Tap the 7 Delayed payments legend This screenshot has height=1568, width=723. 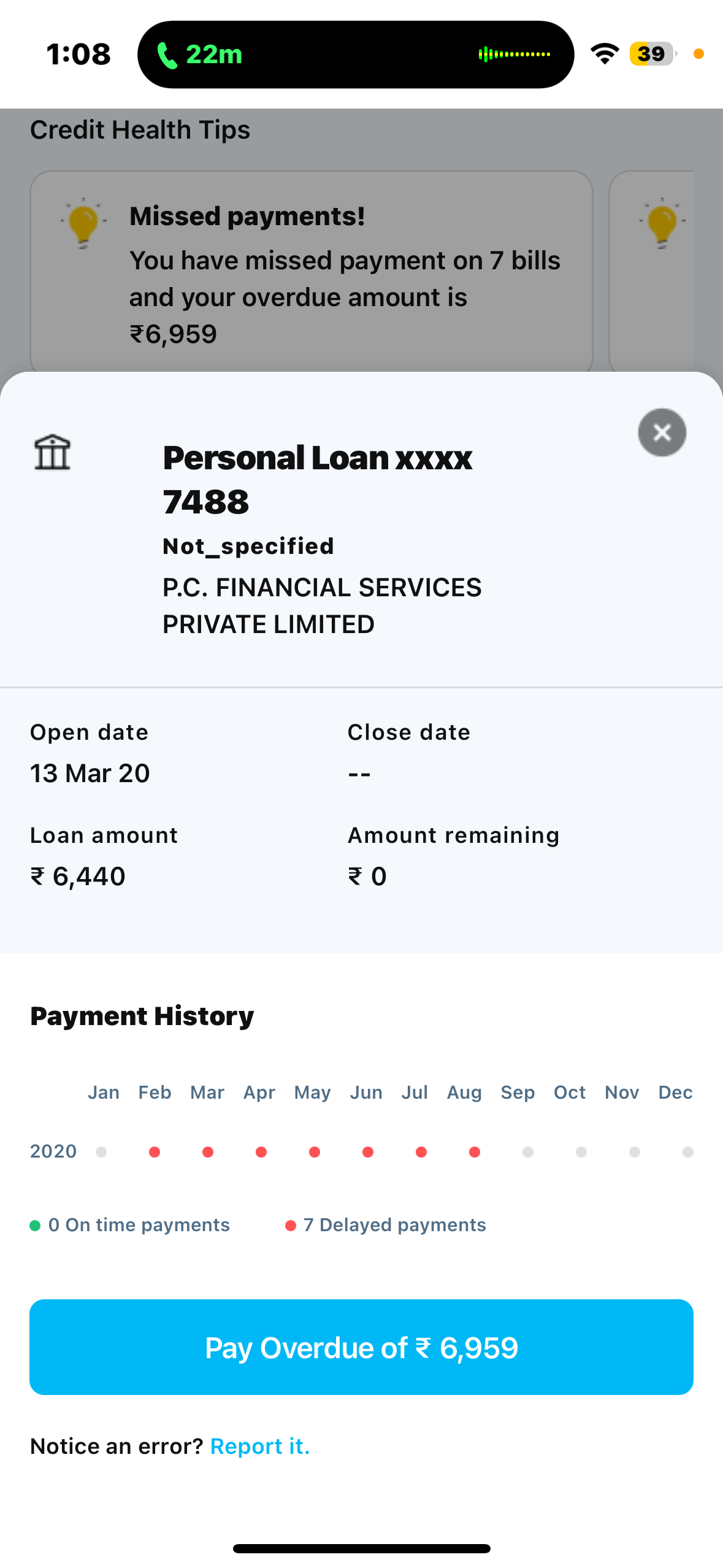pos(386,1225)
